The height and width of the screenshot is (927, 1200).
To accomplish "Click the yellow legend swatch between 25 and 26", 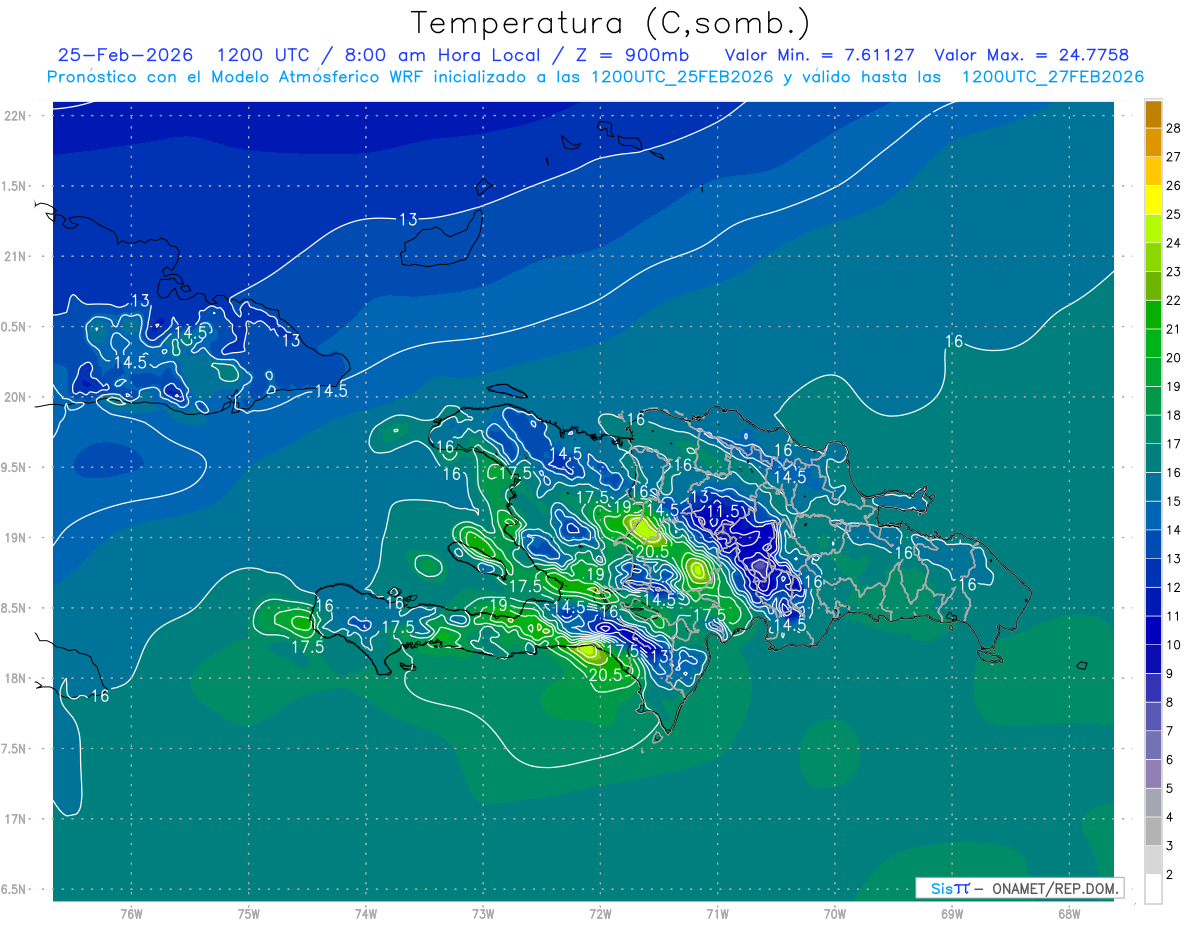I will [x=1153, y=199].
